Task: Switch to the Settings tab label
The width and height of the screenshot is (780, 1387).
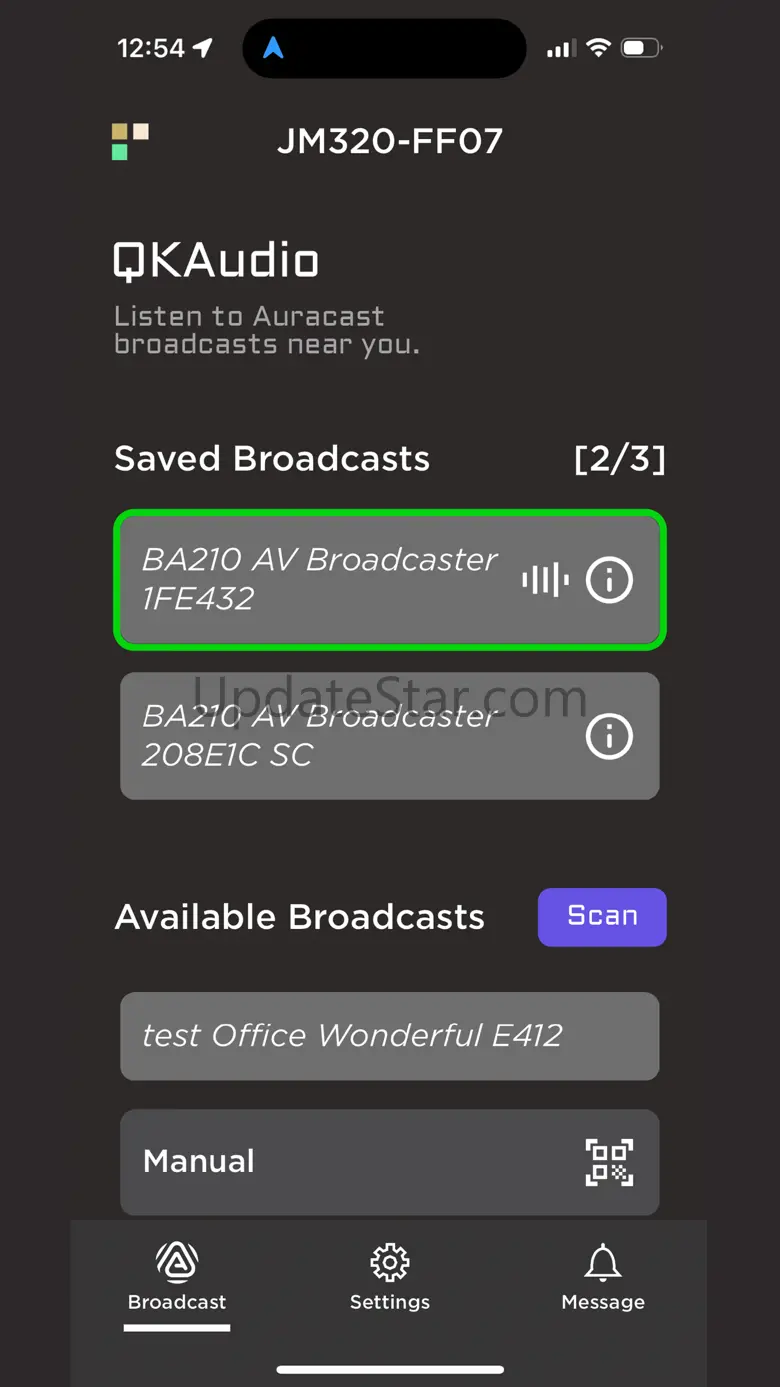Action: 389,1302
